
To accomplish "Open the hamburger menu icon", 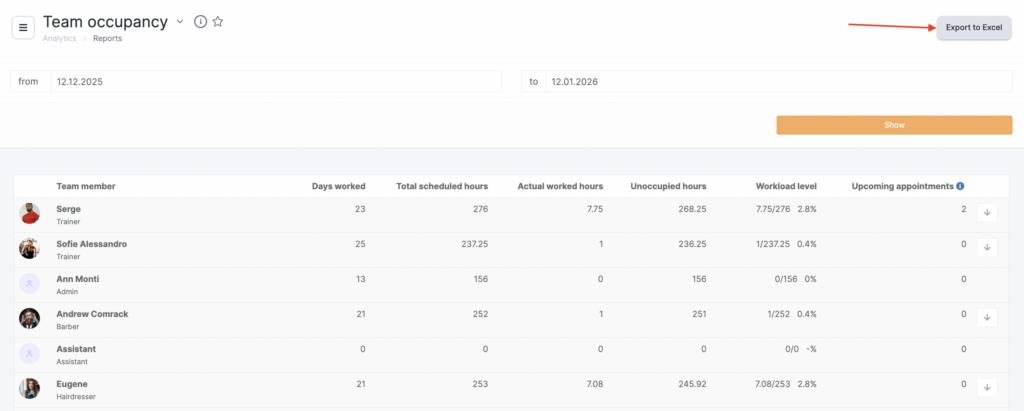I will click(23, 27).
